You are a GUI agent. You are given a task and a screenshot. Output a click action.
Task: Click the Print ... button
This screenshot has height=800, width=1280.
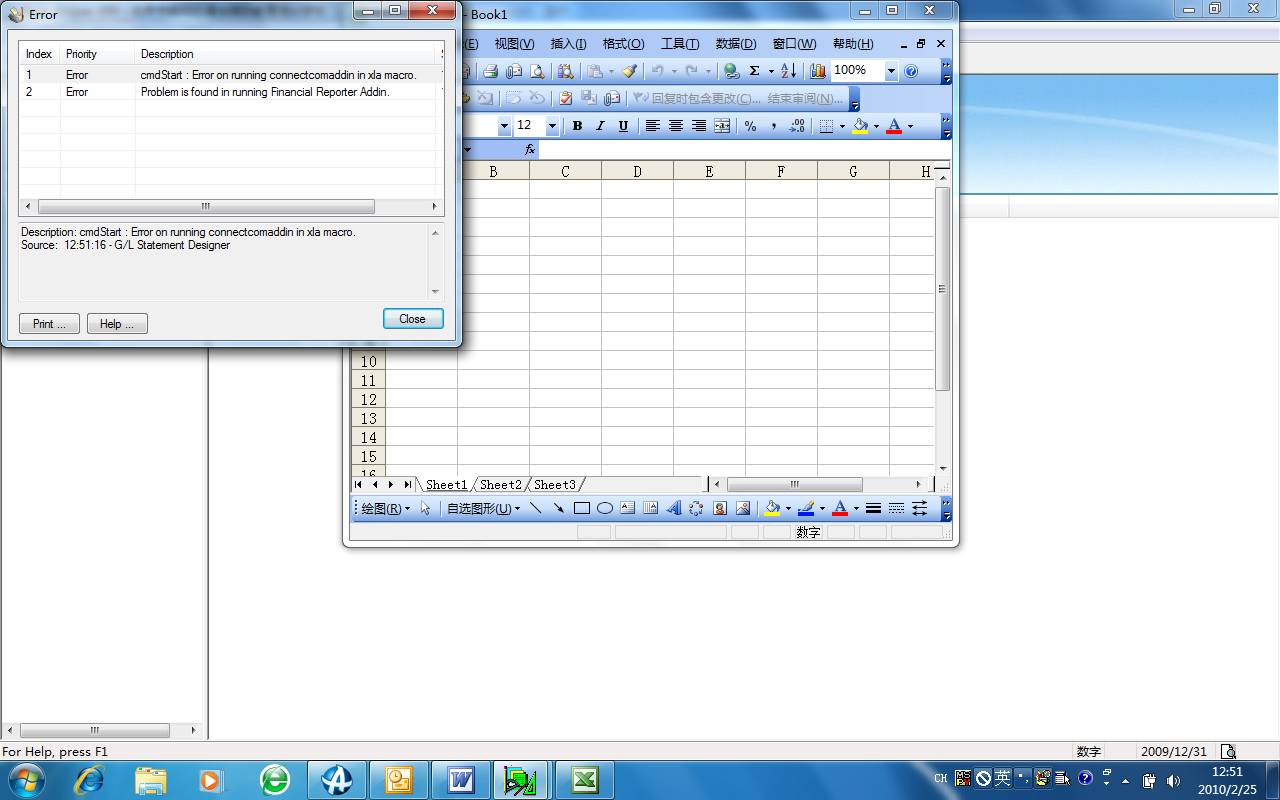click(x=49, y=324)
